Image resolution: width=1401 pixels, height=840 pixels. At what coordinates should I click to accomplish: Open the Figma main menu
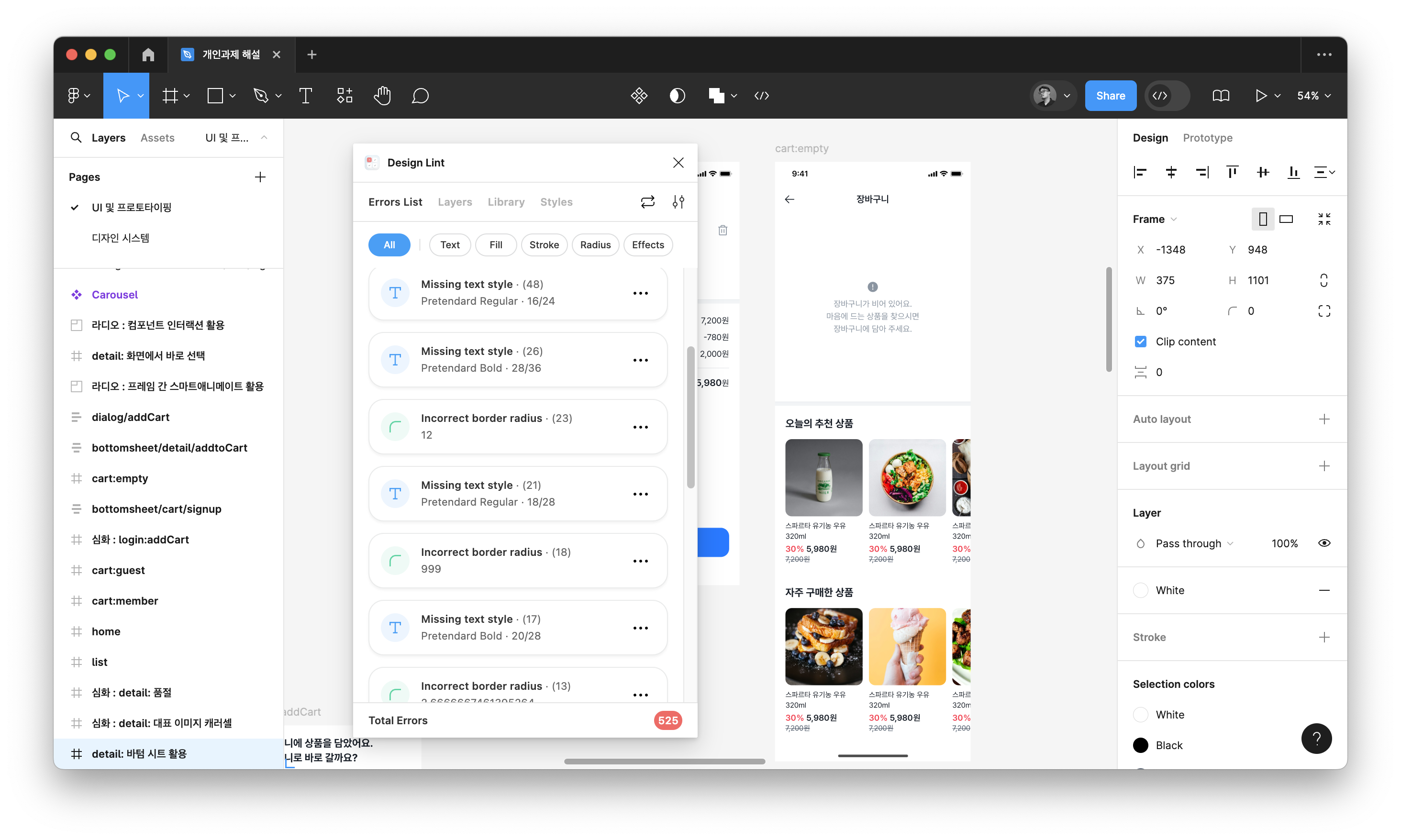[74, 96]
